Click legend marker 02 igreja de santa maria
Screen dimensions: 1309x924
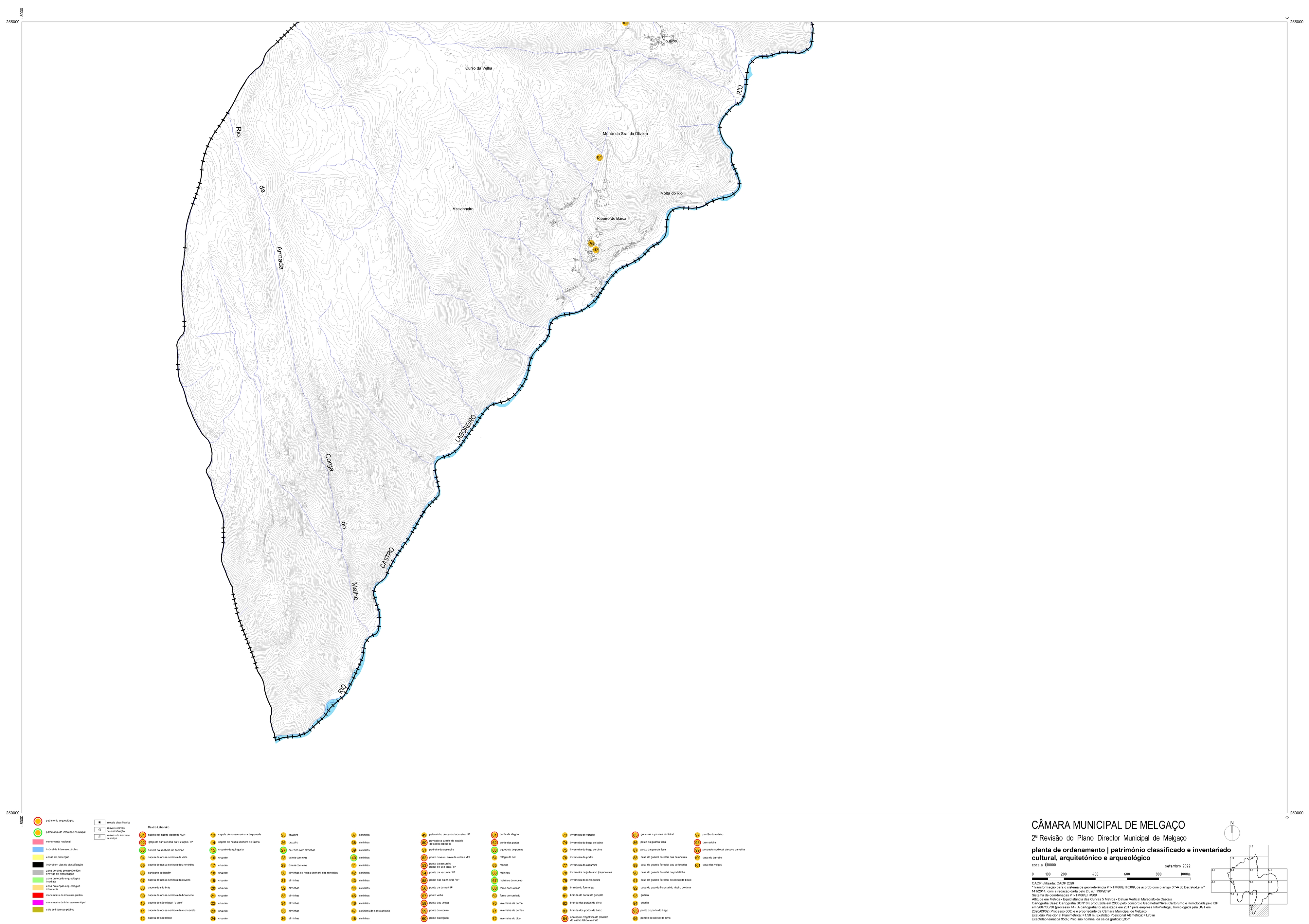click(143, 842)
